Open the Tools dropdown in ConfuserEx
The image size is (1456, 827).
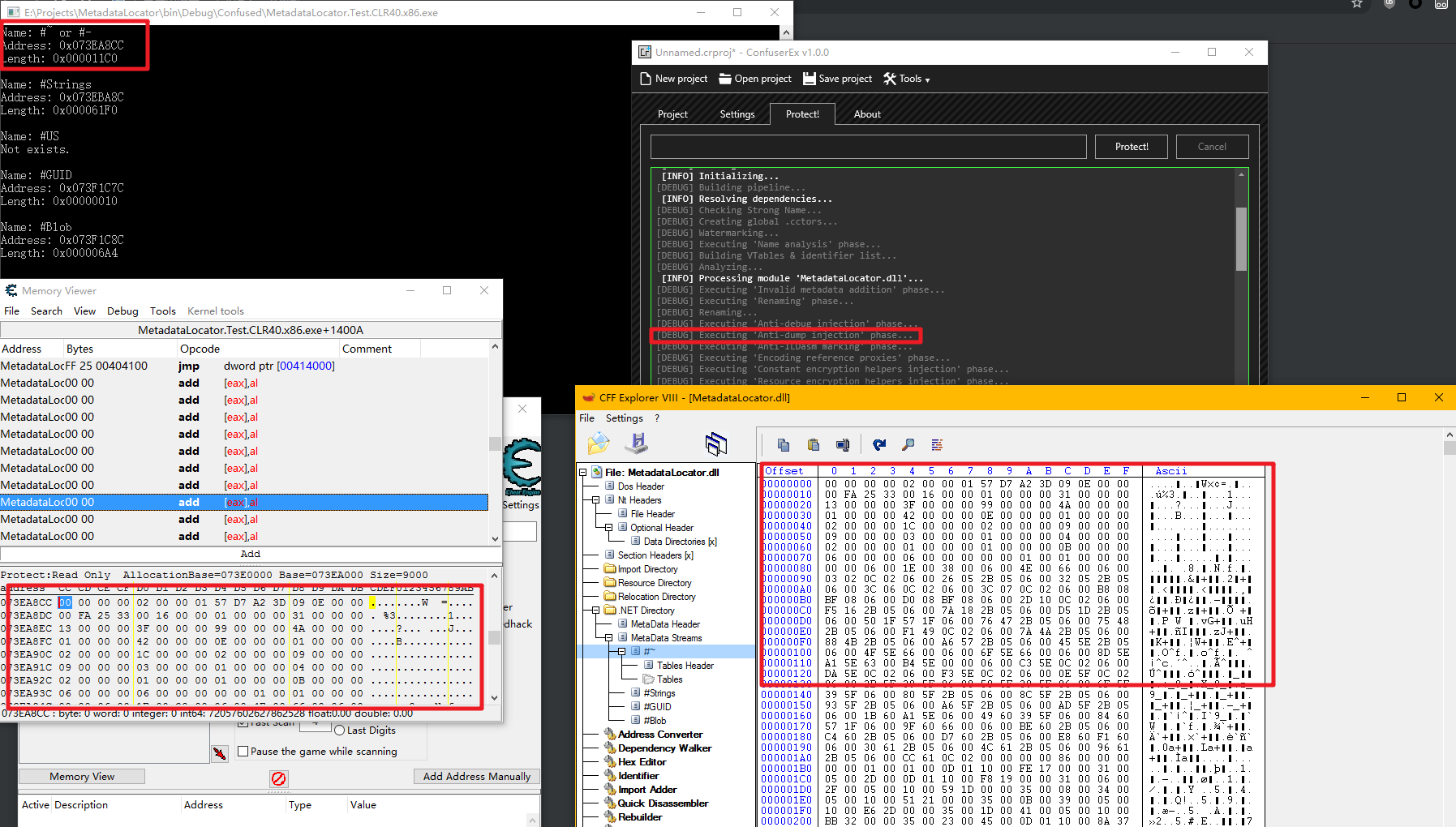907,79
